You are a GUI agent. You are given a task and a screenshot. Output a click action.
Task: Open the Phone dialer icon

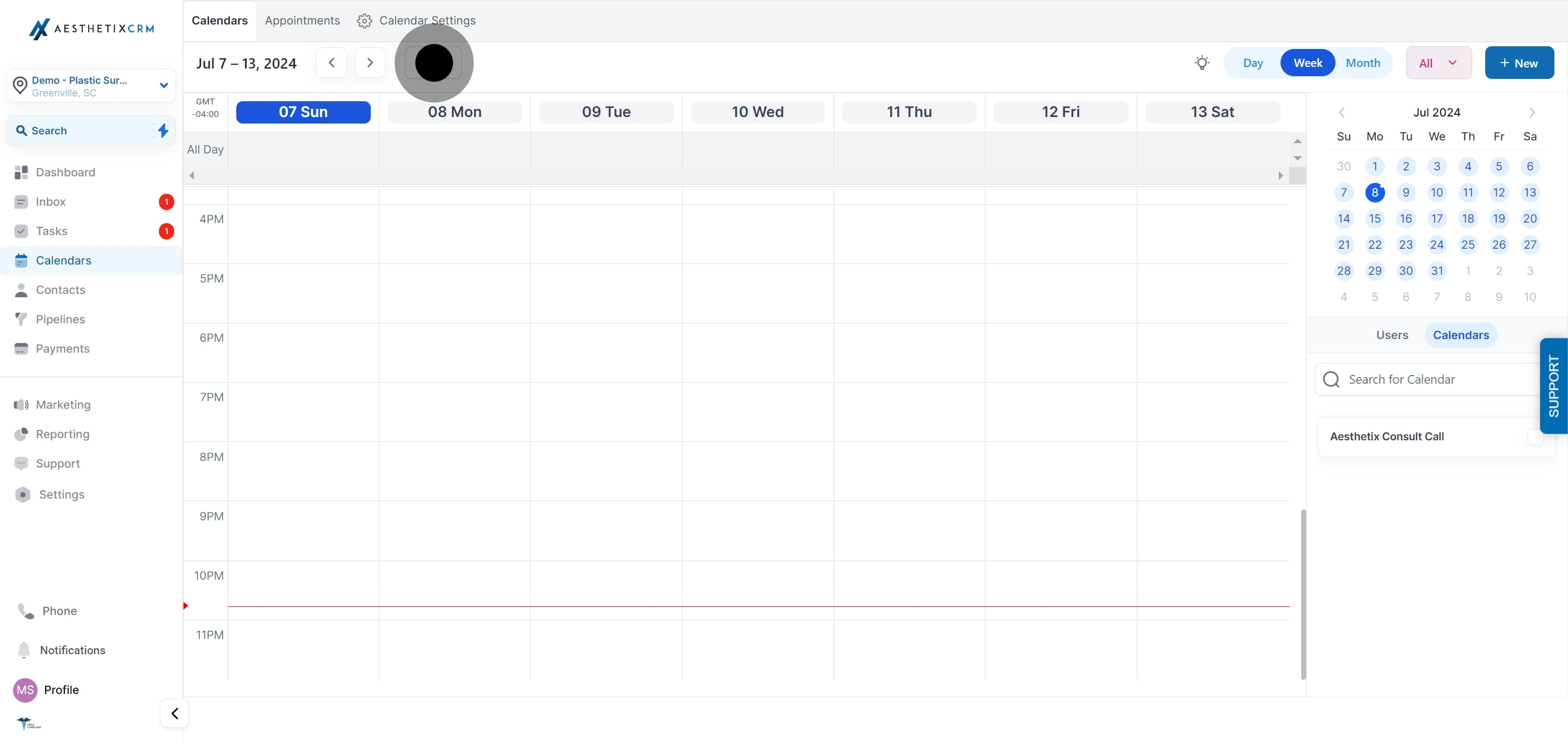[26, 611]
